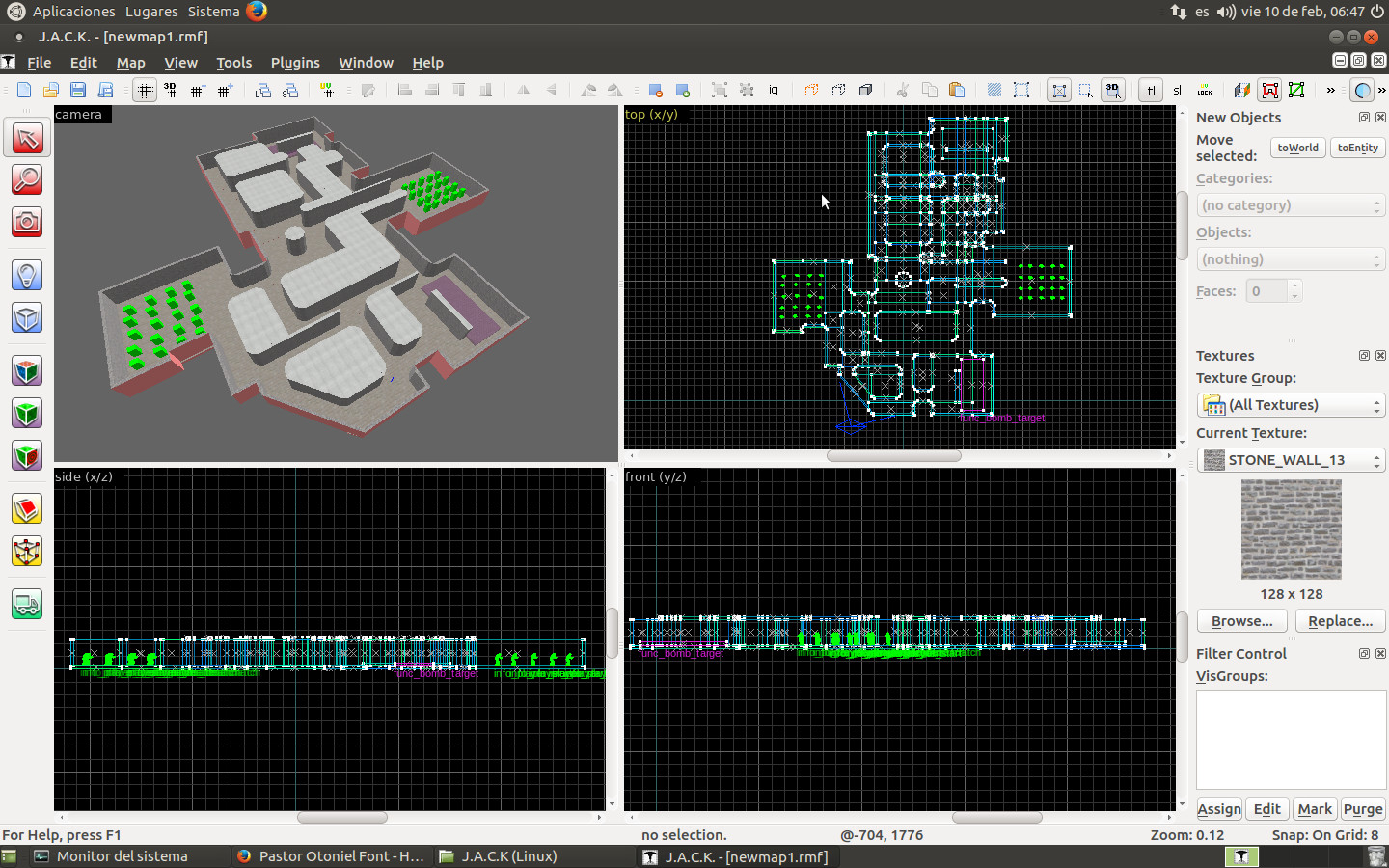Toggle texture lock with the tl button
Image resolution: width=1389 pixels, height=868 pixels.
point(1151,90)
